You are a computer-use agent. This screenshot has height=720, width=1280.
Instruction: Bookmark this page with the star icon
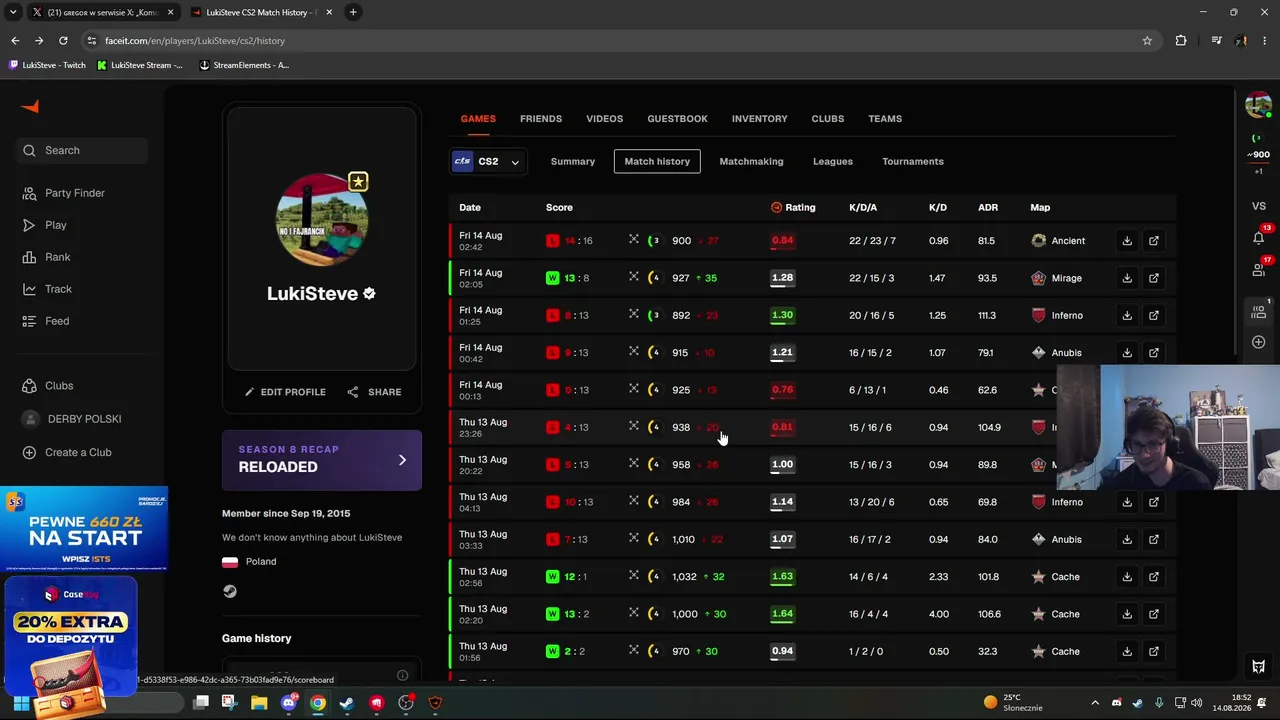point(1147,41)
